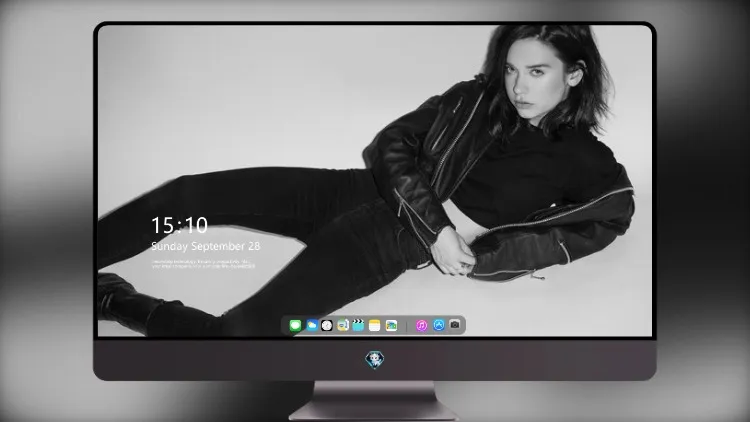This screenshot has height=422, width=750.
Task: Open the green Messages app in dock
Action: pyautogui.click(x=296, y=326)
